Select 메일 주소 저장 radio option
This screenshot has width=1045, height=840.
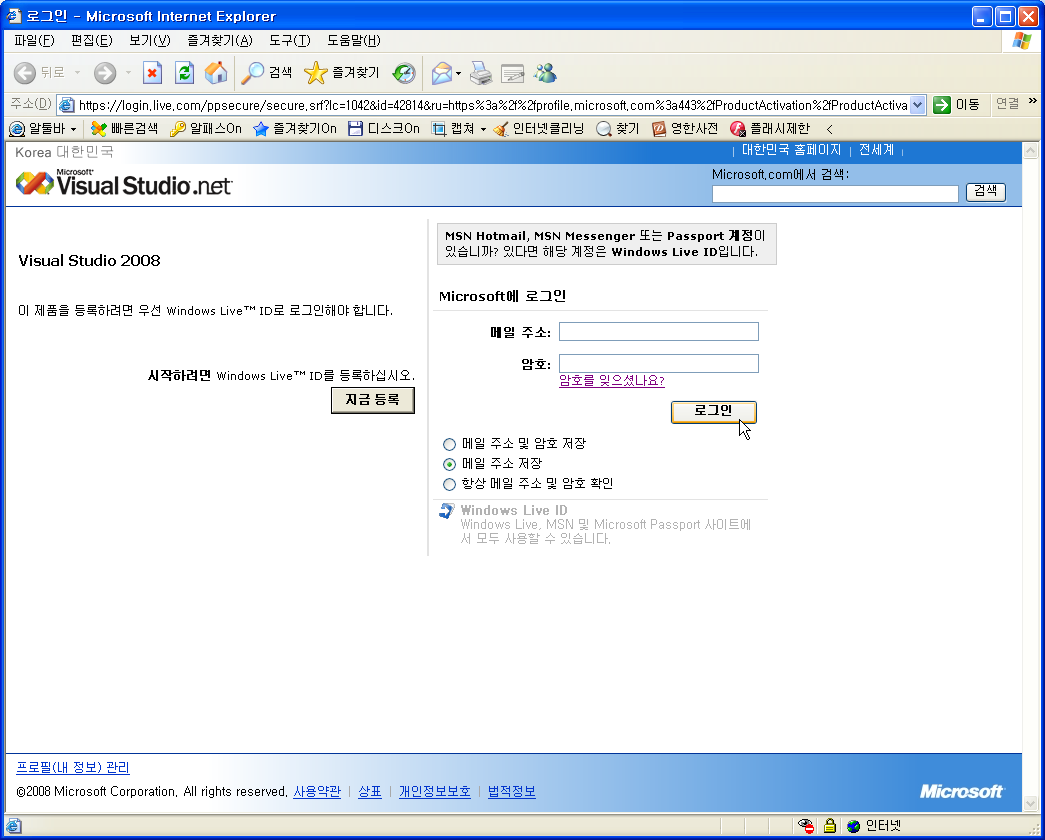[449, 464]
